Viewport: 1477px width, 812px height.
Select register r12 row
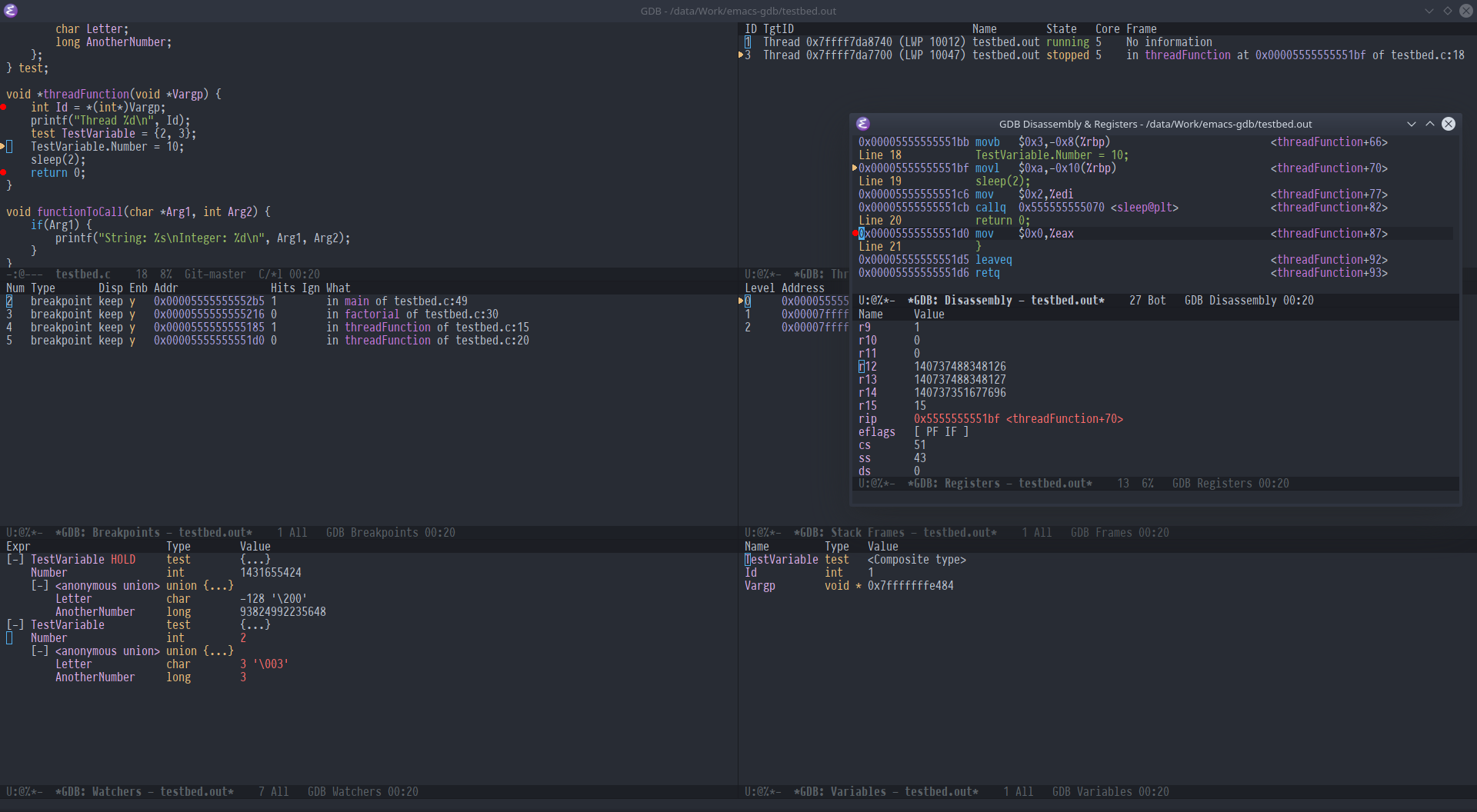(x=1155, y=367)
